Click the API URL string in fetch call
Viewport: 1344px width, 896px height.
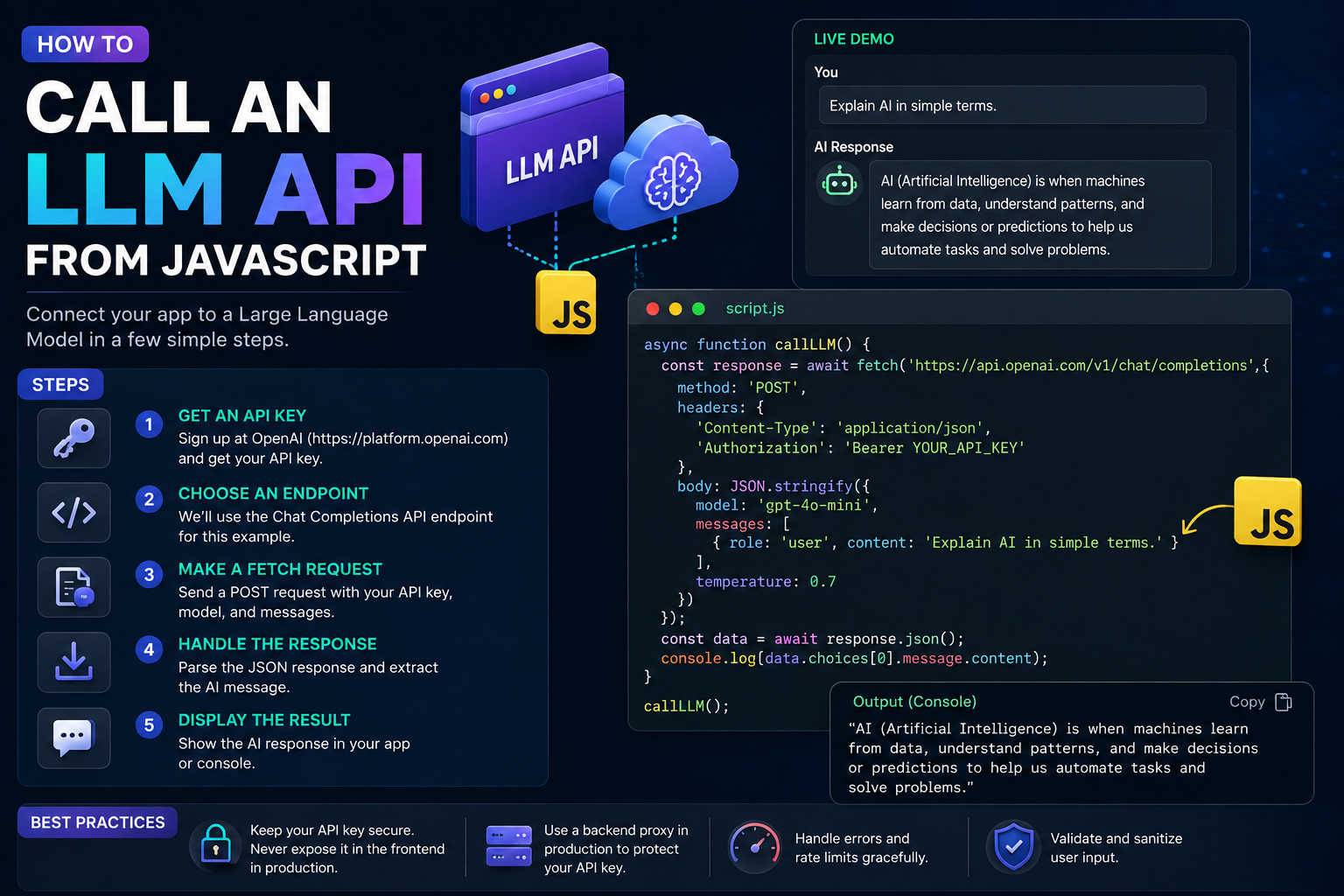point(1081,366)
